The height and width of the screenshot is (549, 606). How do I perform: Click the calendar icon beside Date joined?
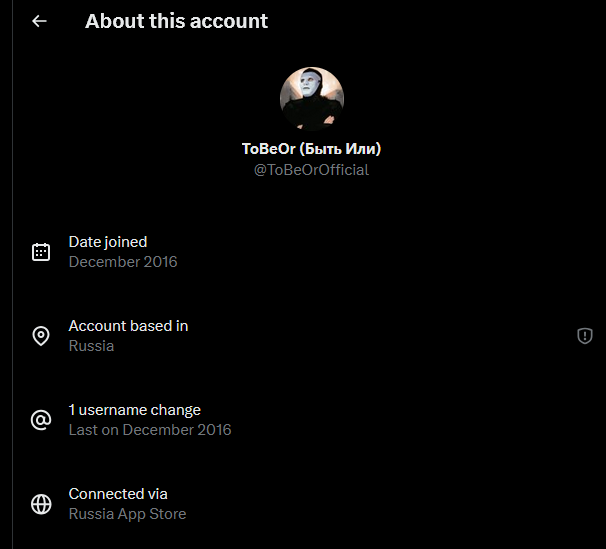pos(41,252)
